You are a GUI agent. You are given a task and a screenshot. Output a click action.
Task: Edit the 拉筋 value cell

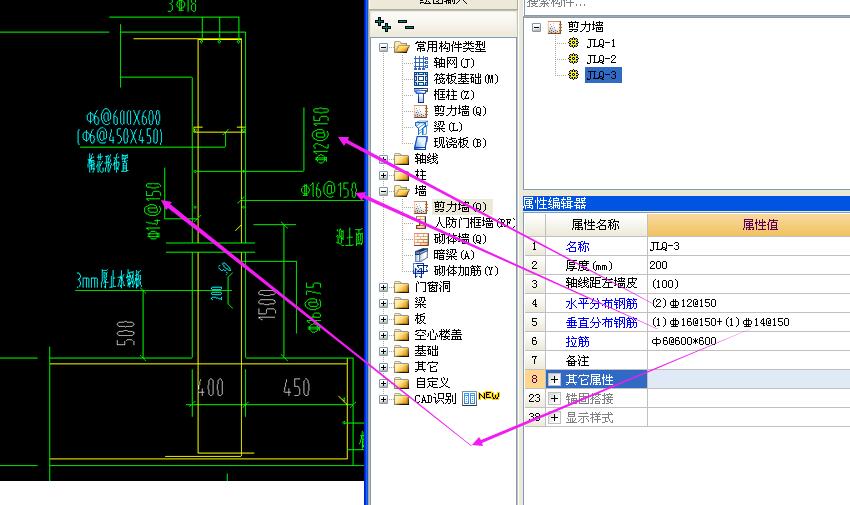tap(749, 341)
